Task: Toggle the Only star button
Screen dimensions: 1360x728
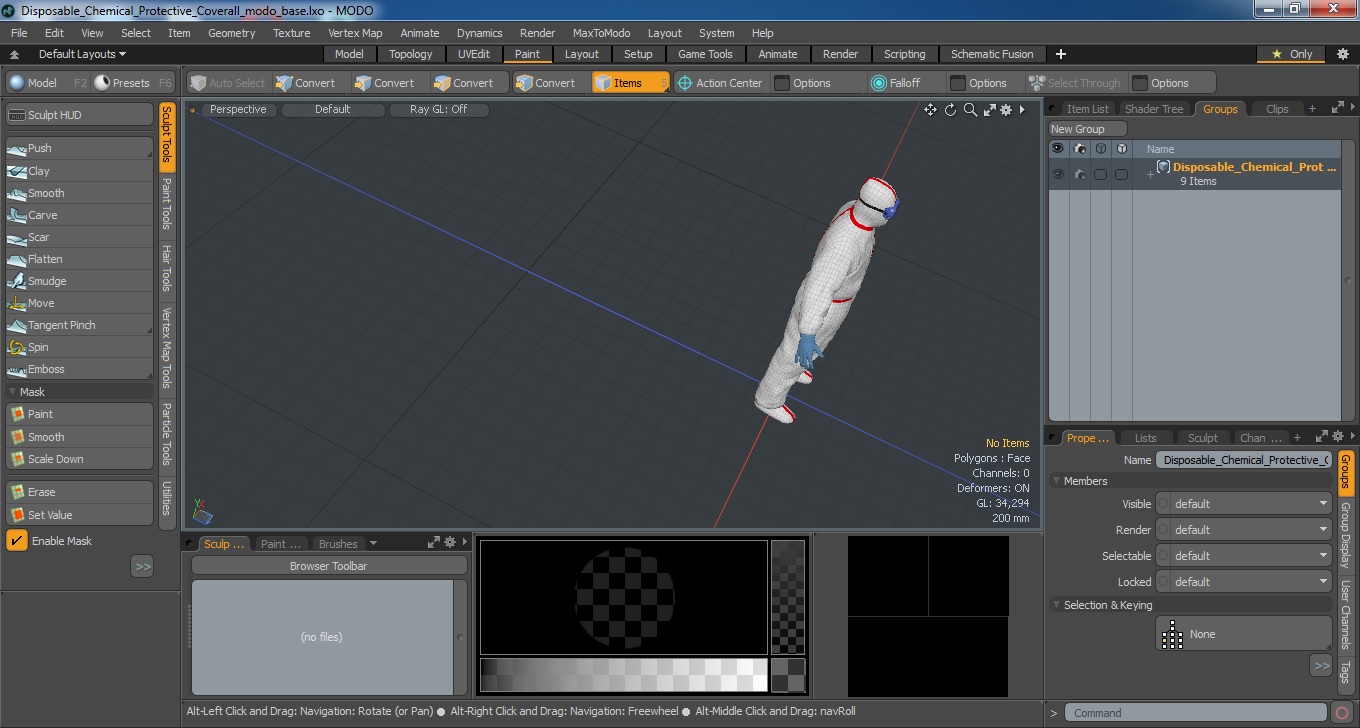Action: click(x=1292, y=54)
